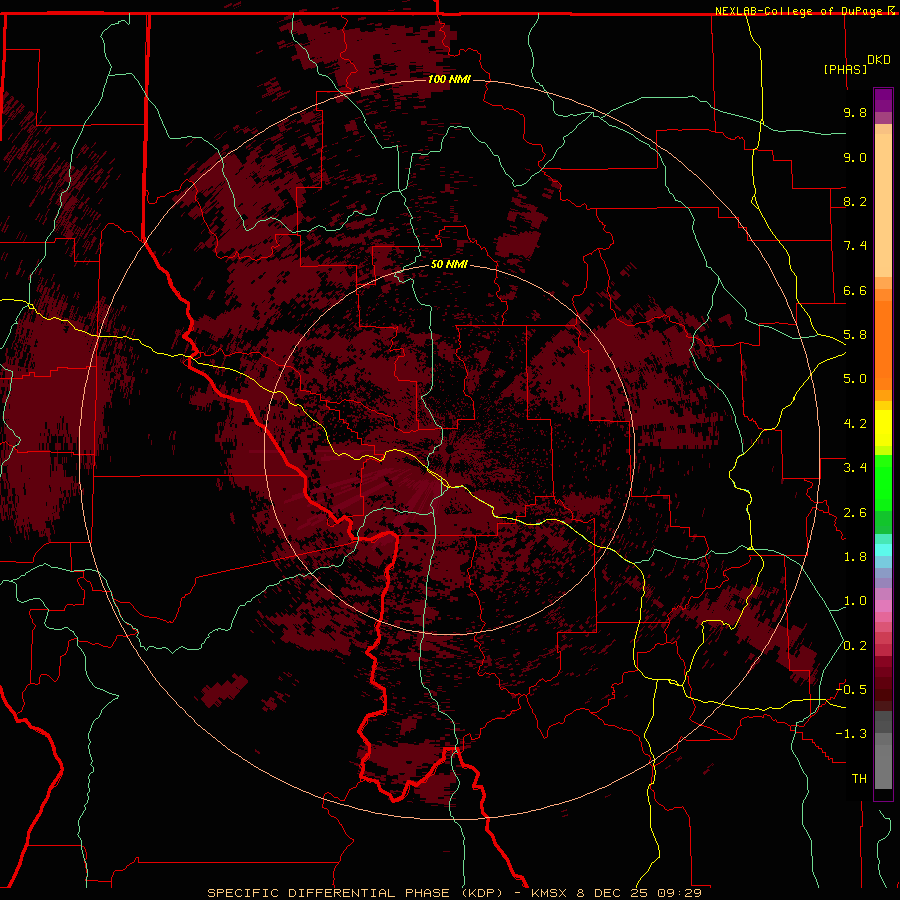The height and width of the screenshot is (900, 900).
Task: Click the 2.6 legend value
Action: click(855, 513)
